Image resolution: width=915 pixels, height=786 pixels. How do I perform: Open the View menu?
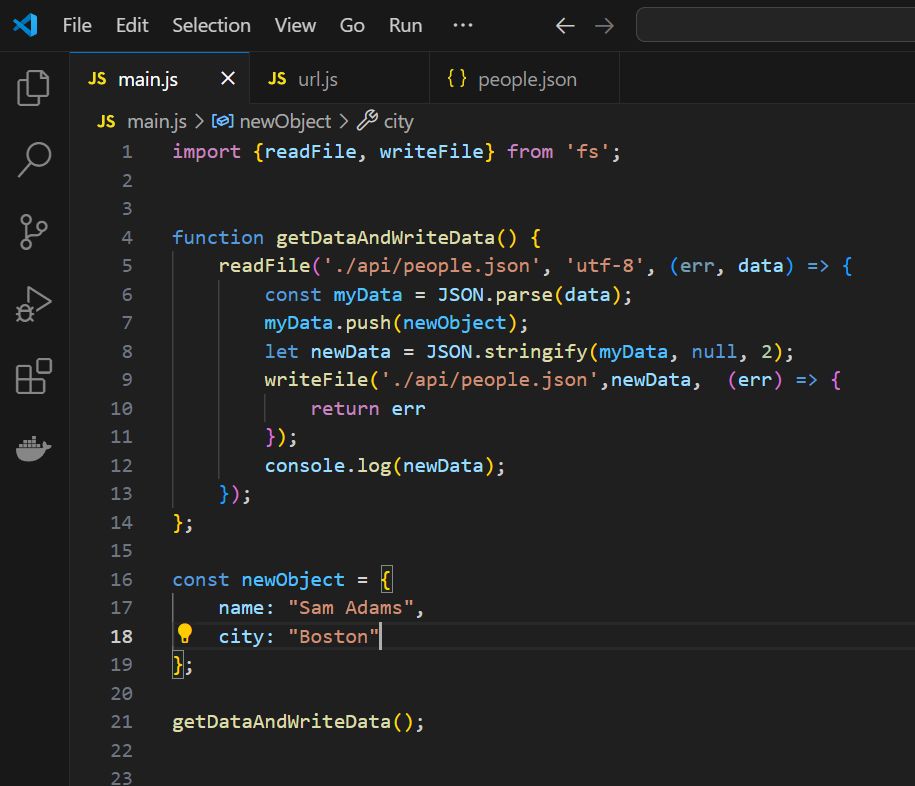point(295,25)
